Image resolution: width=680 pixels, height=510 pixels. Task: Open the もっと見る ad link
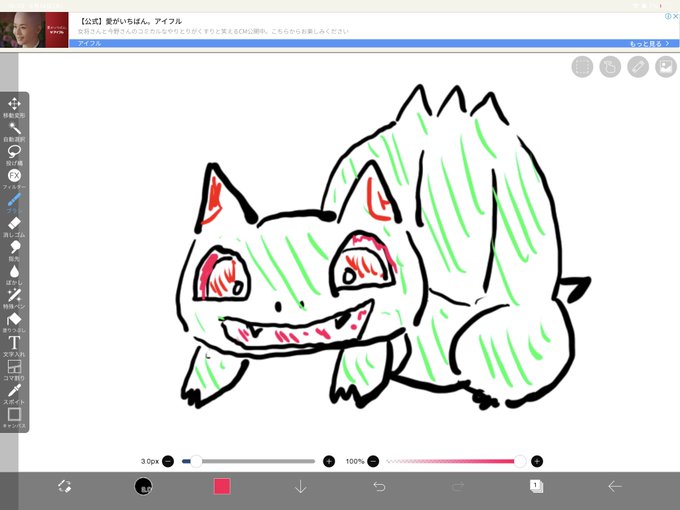coord(649,44)
